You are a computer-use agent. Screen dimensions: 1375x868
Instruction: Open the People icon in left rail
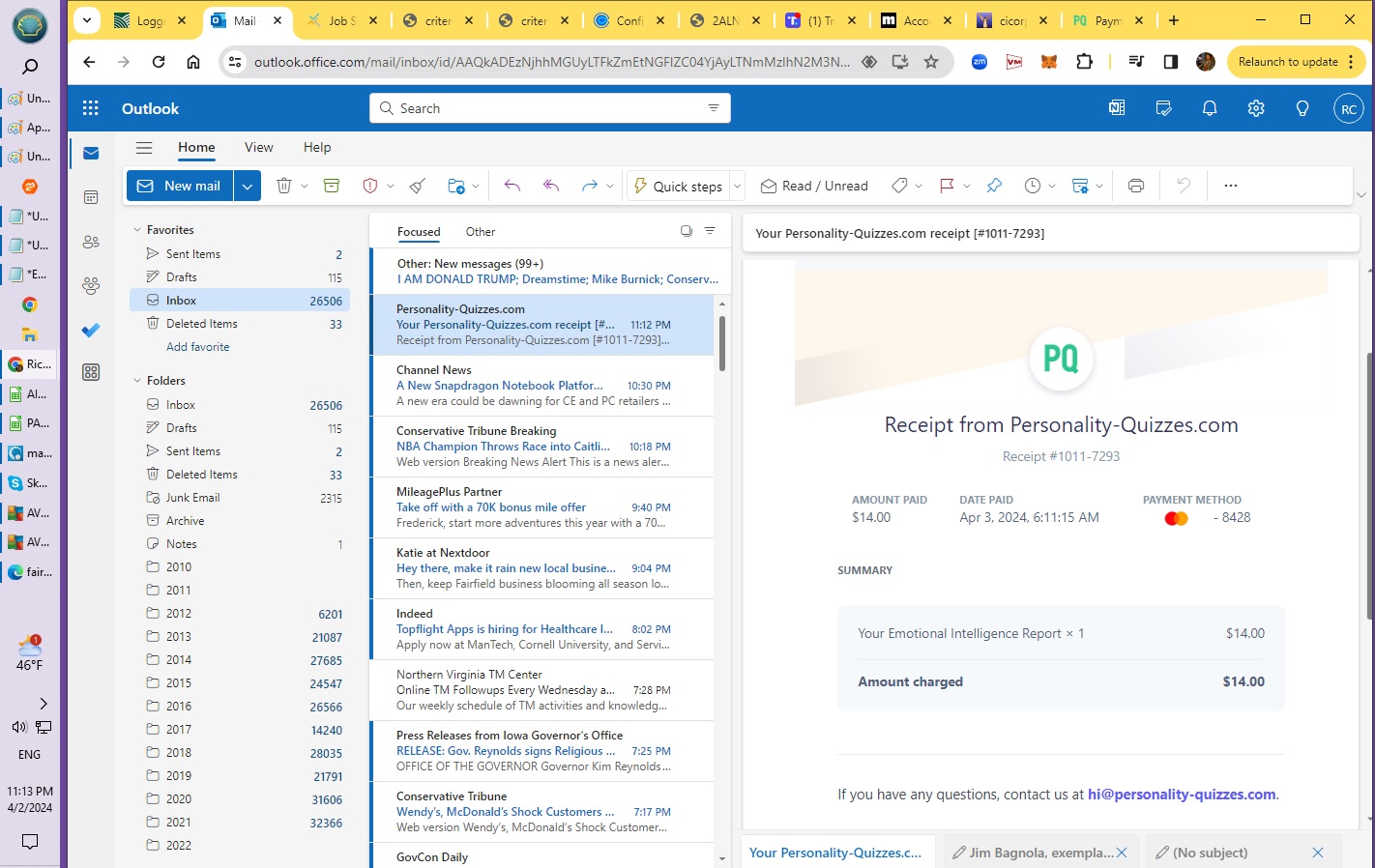91,242
